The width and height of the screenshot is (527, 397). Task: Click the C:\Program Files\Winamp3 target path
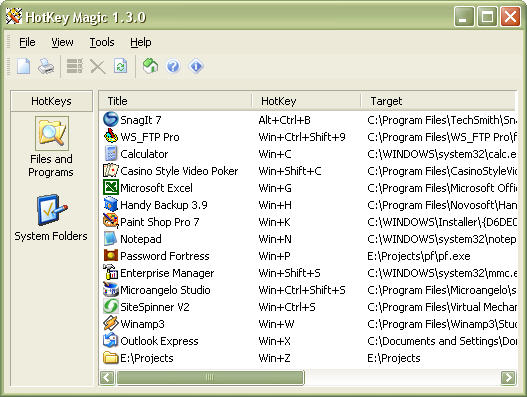(x=442, y=324)
